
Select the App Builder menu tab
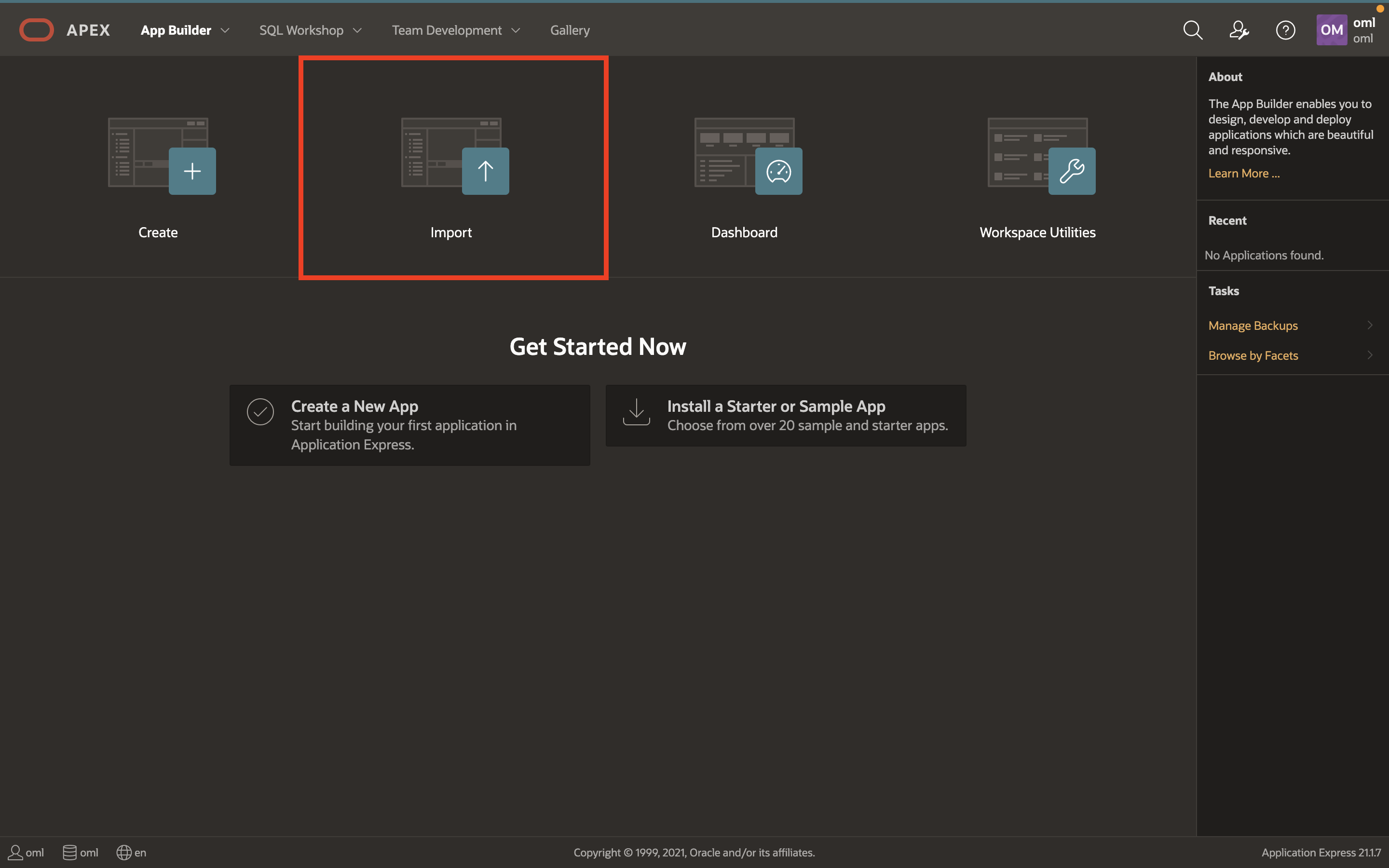[x=176, y=30]
